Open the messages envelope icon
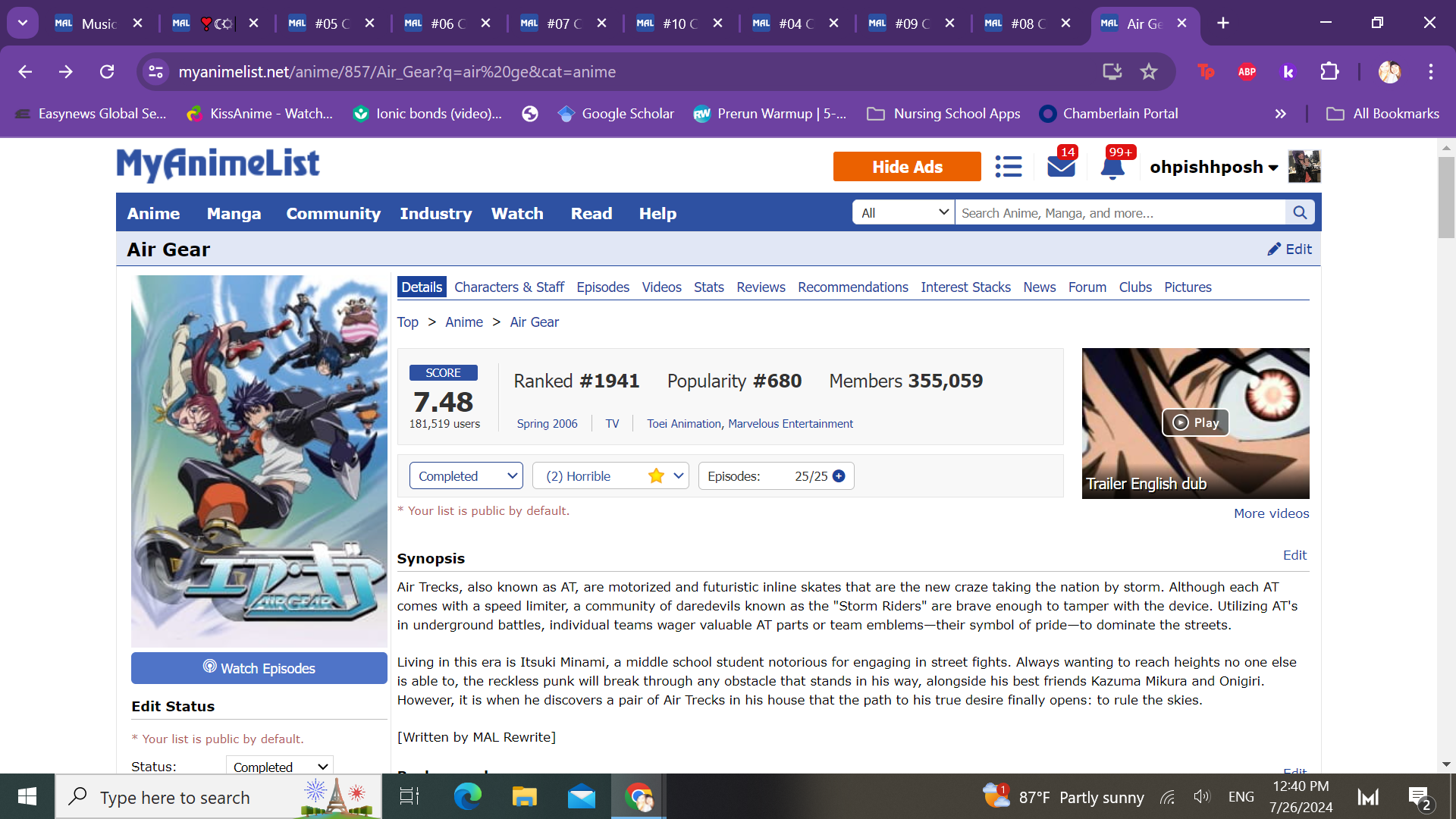Screen dimensions: 1456x819 point(1061,167)
